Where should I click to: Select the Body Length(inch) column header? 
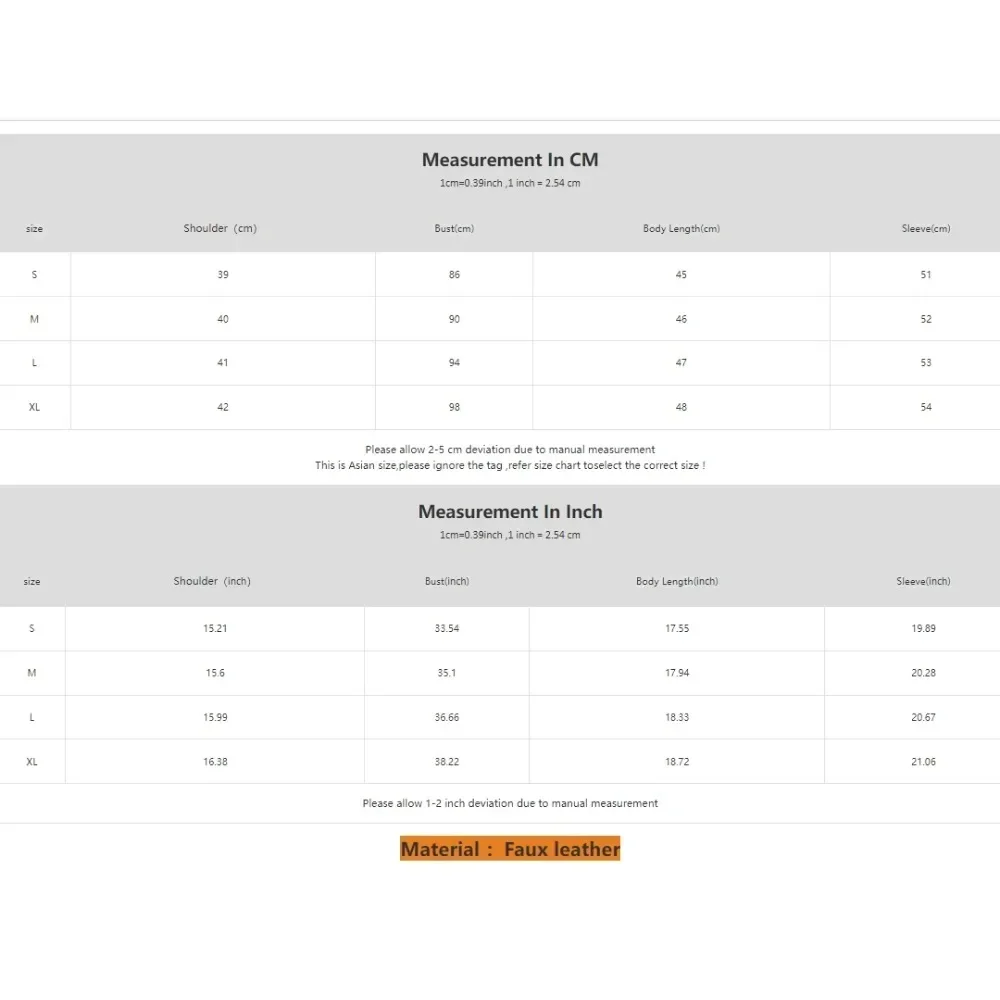[677, 581]
